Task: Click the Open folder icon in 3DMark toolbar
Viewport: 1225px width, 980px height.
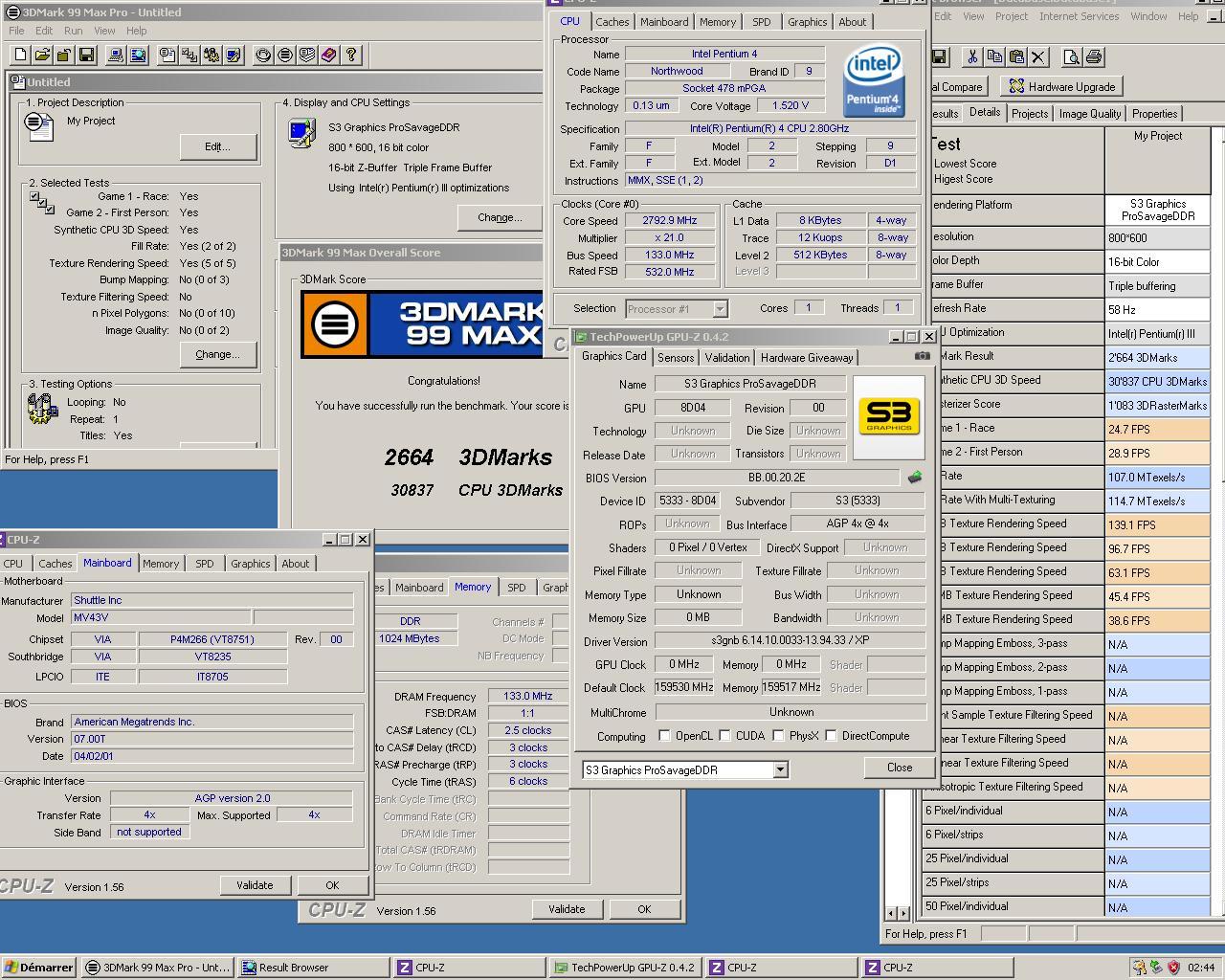Action: coord(42,56)
